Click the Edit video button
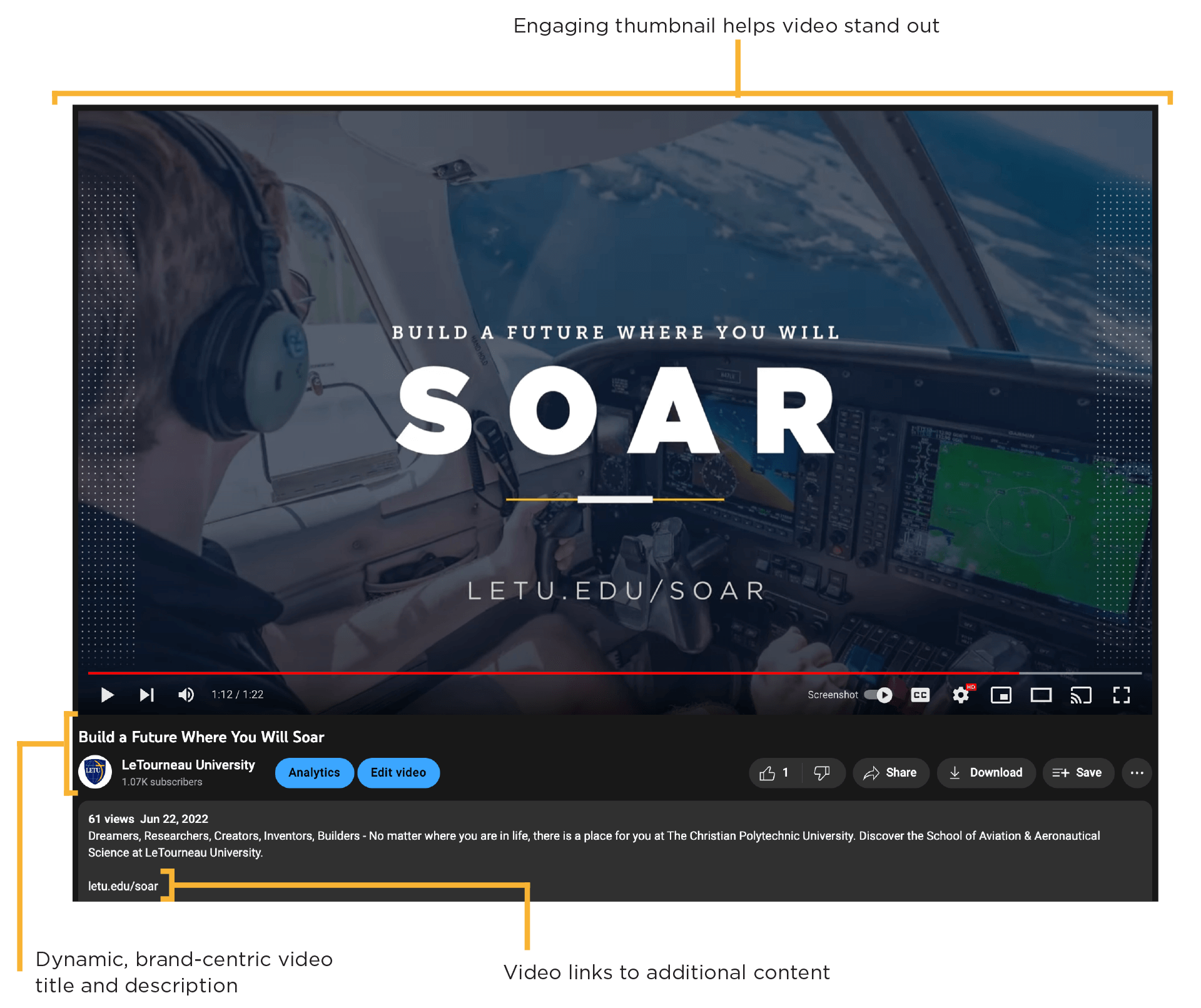 coord(398,773)
